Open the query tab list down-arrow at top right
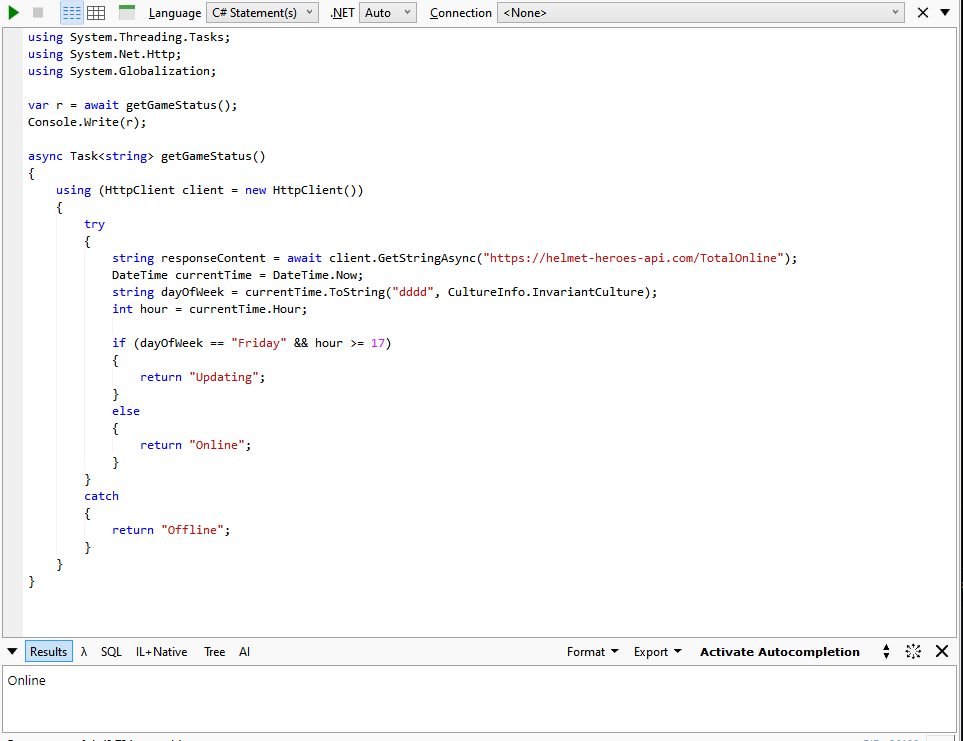 point(945,12)
